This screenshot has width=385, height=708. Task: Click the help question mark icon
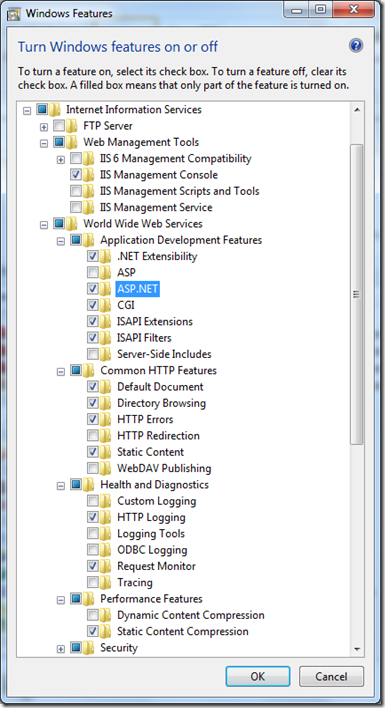pos(356,46)
